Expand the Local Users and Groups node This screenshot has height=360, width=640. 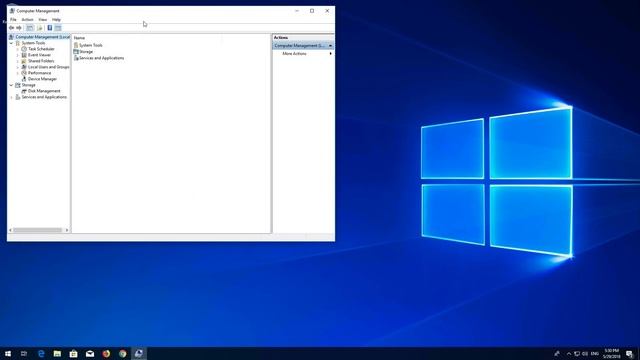click(18, 67)
